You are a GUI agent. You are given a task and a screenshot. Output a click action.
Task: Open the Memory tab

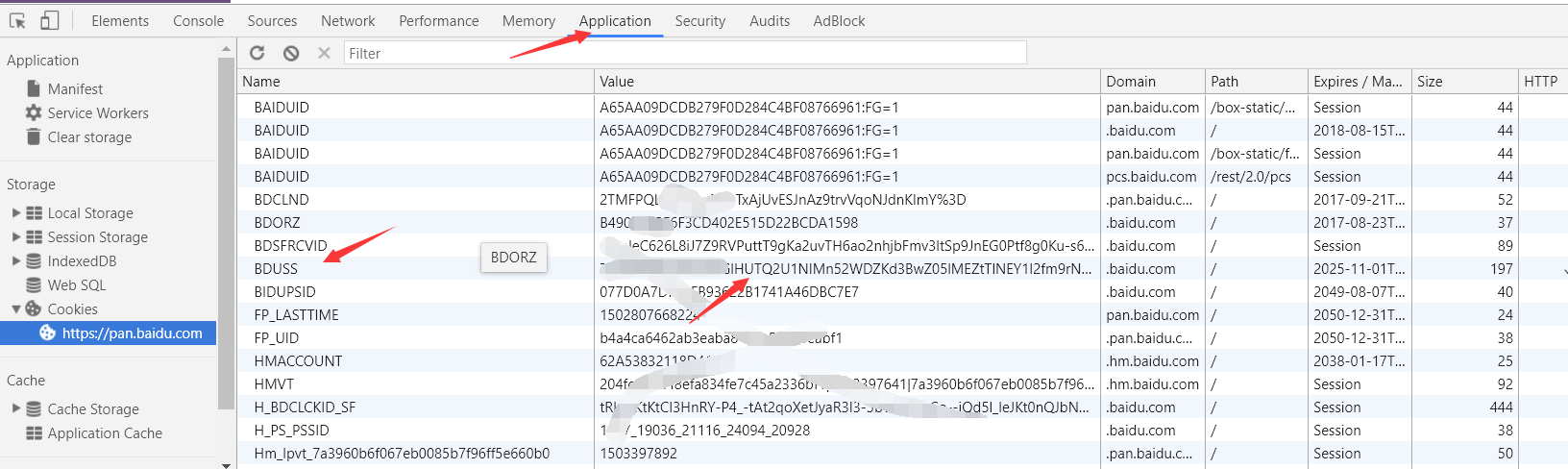pos(528,20)
